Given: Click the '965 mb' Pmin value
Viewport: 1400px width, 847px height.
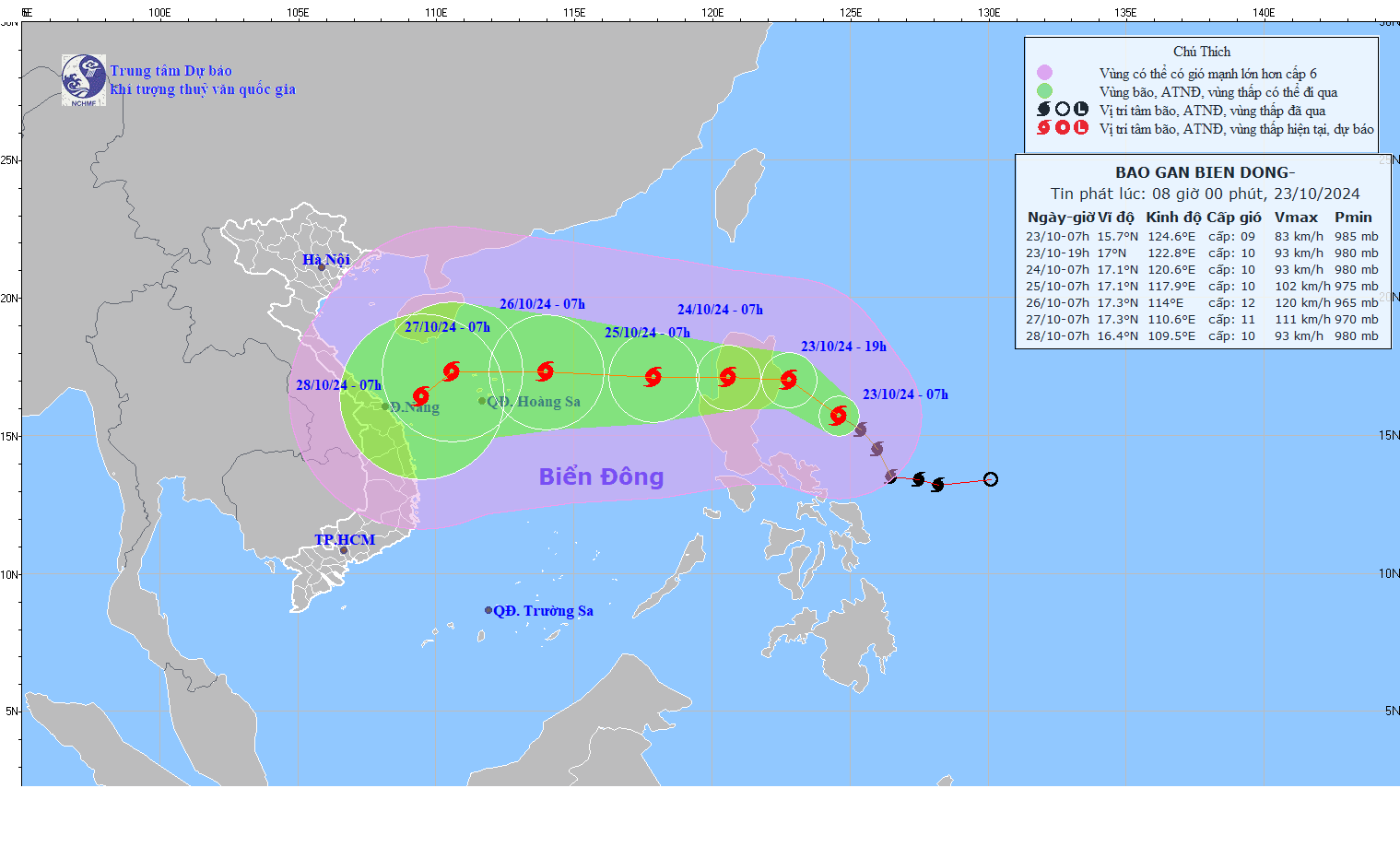Looking at the screenshot, I should (1357, 303).
